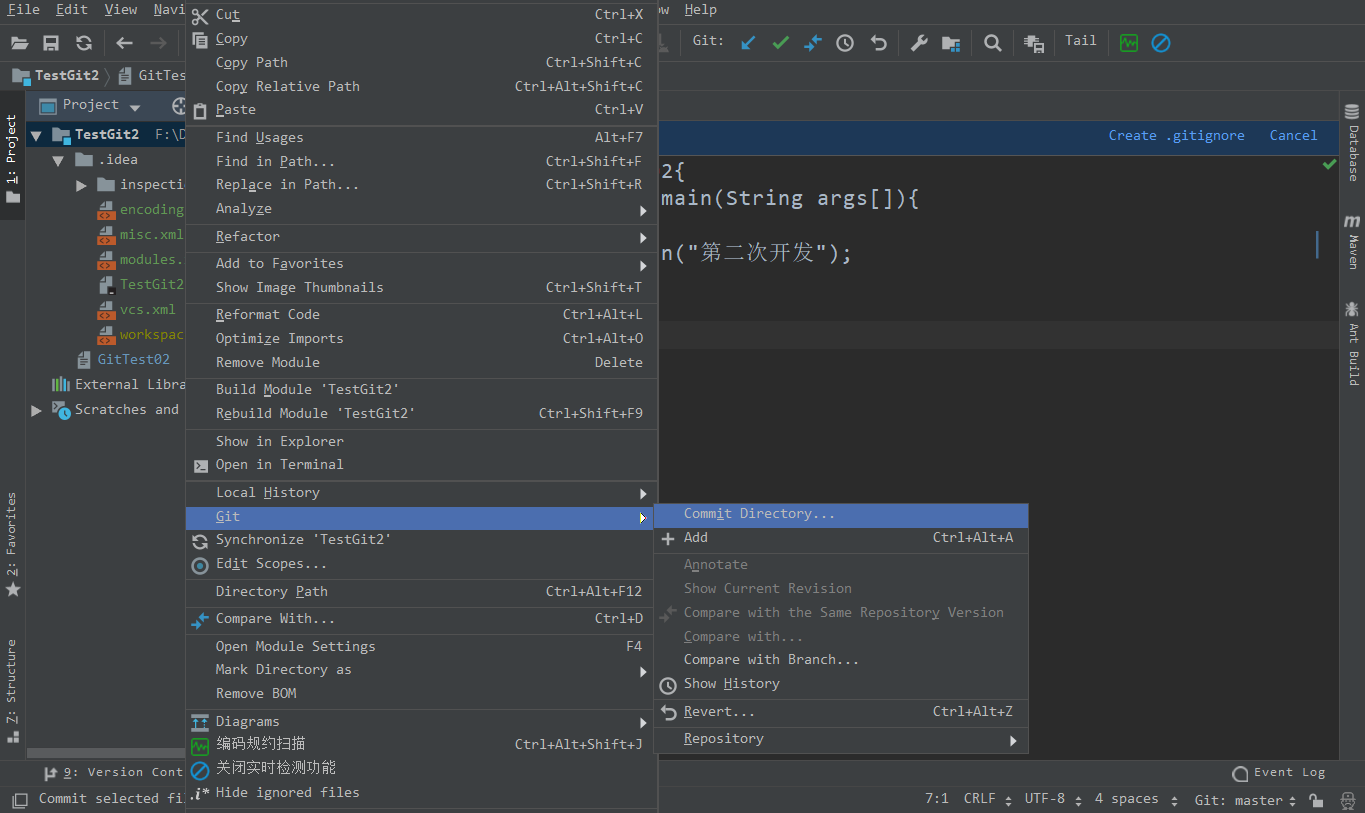The image size is (1365, 813).
Task: Toggle the blue disable-inspection circle icon
Action: pos(1160,43)
